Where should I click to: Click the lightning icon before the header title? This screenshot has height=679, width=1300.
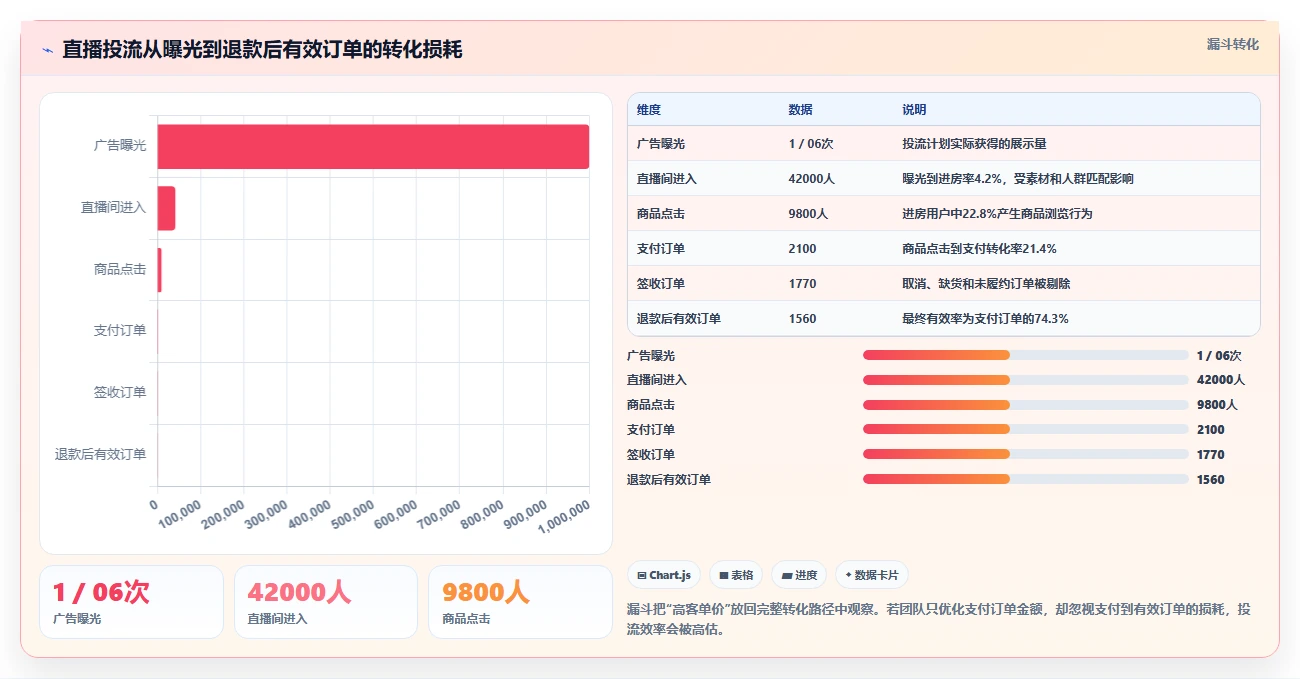(x=47, y=50)
